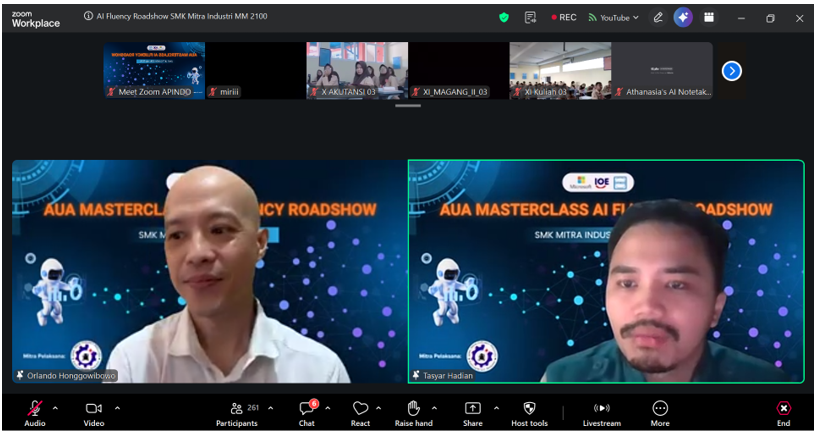Show next participants with blue arrow
This screenshot has width=816, height=433.
pos(732,71)
